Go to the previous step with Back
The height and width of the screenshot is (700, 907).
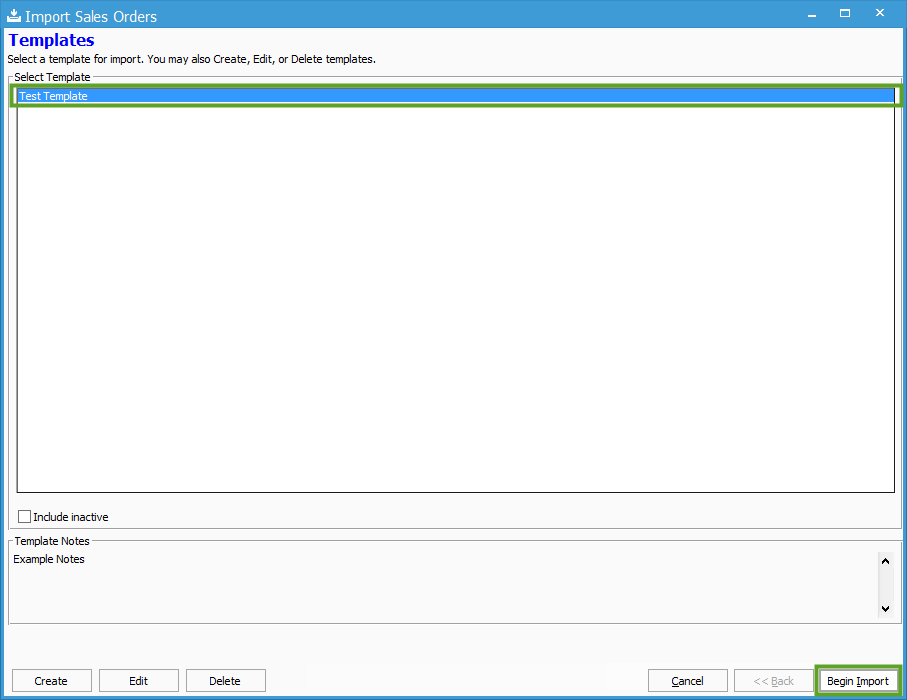[x=774, y=681]
